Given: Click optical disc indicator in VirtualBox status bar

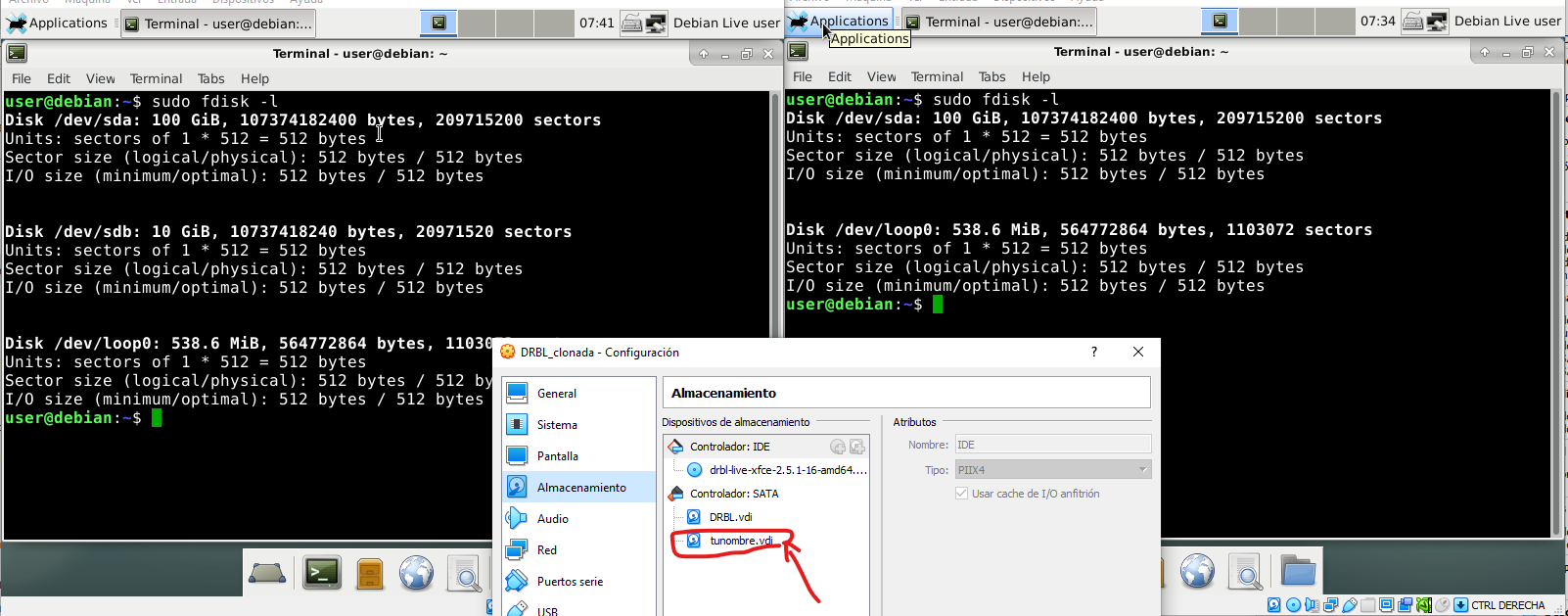Looking at the screenshot, I should [1293, 605].
